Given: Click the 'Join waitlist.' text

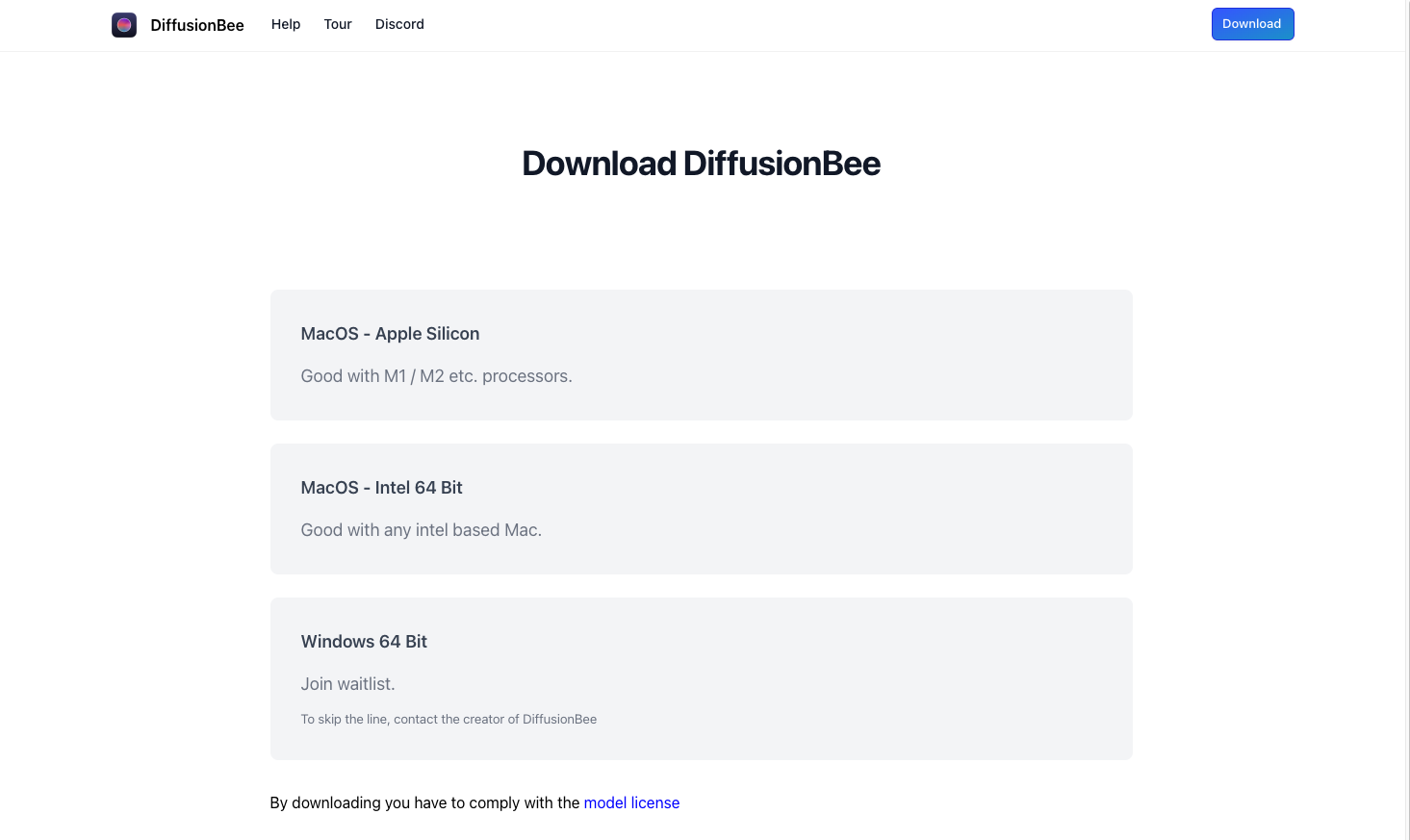Looking at the screenshot, I should (x=347, y=684).
